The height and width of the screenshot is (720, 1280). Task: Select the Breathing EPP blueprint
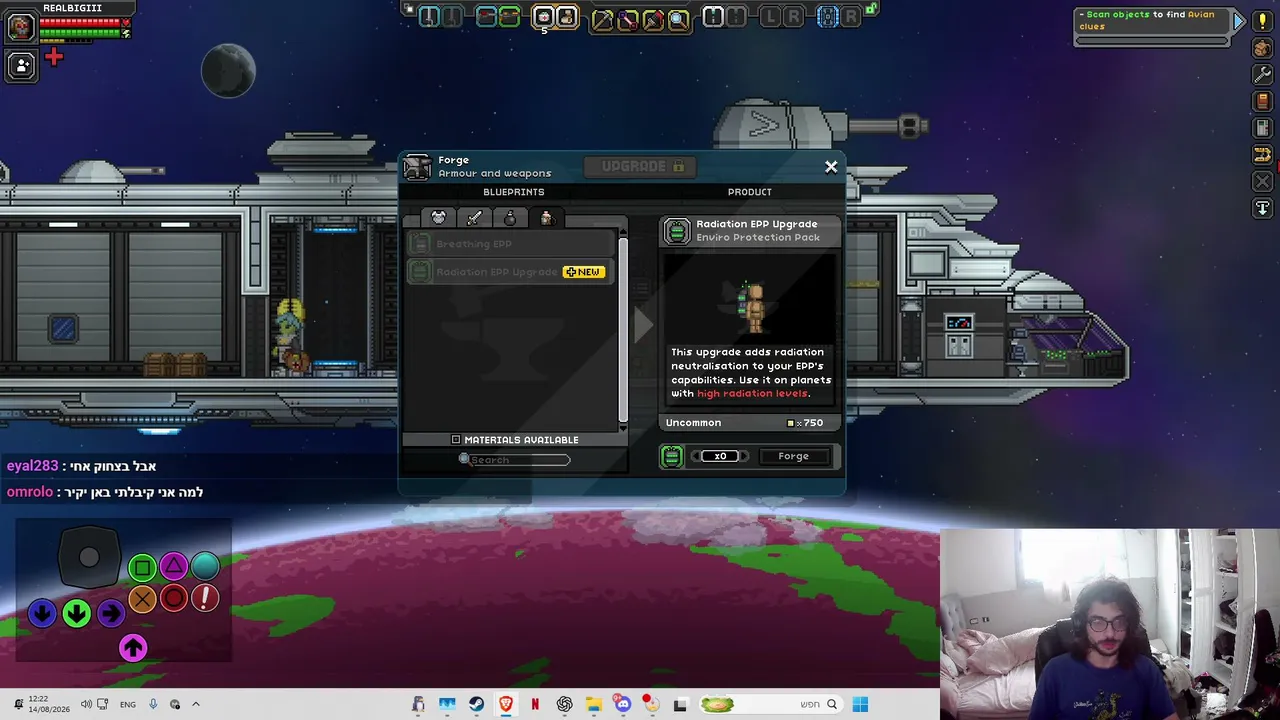tap(511, 244)
